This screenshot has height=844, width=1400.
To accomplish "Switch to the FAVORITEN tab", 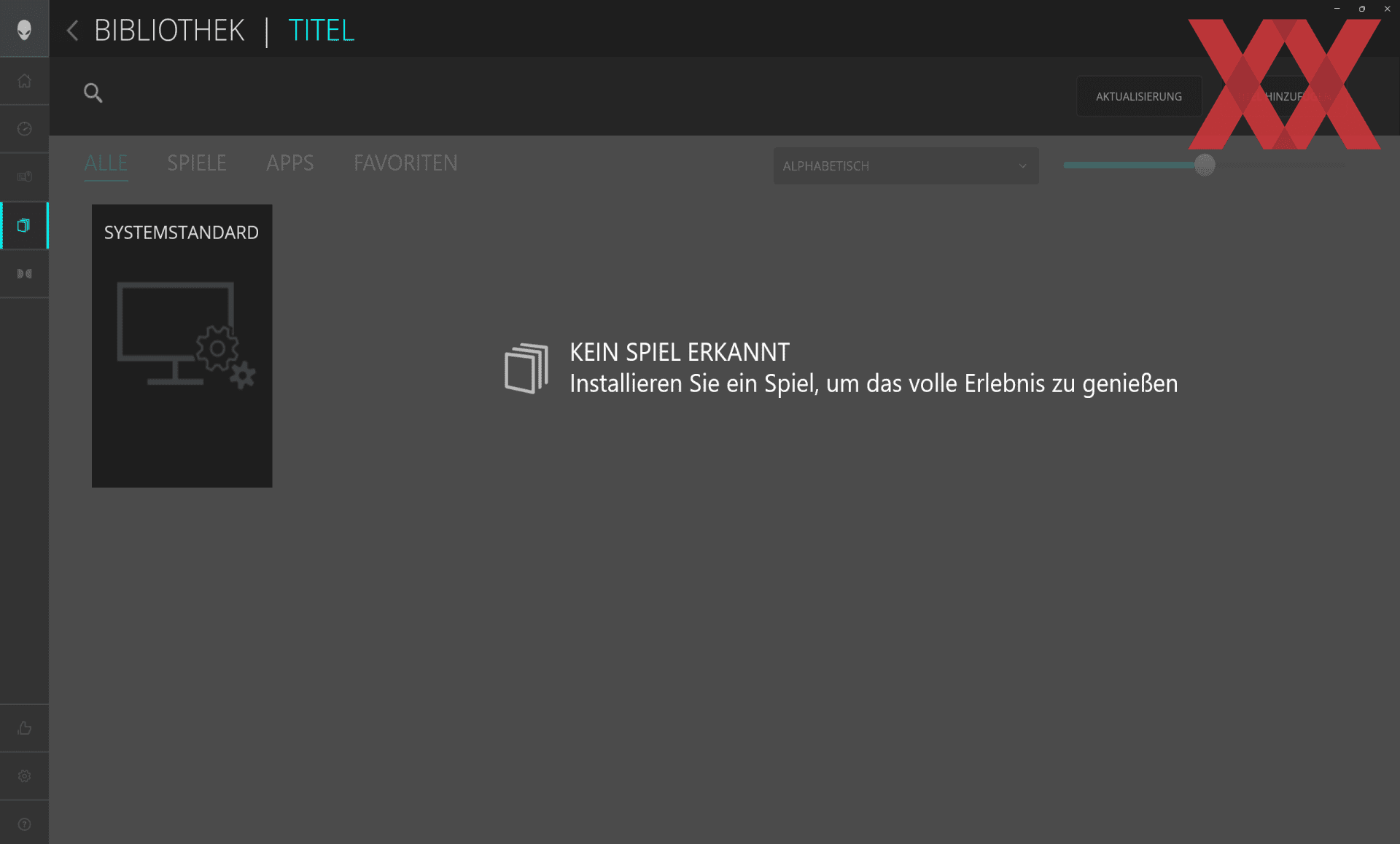I will click(x=405, y=163).
